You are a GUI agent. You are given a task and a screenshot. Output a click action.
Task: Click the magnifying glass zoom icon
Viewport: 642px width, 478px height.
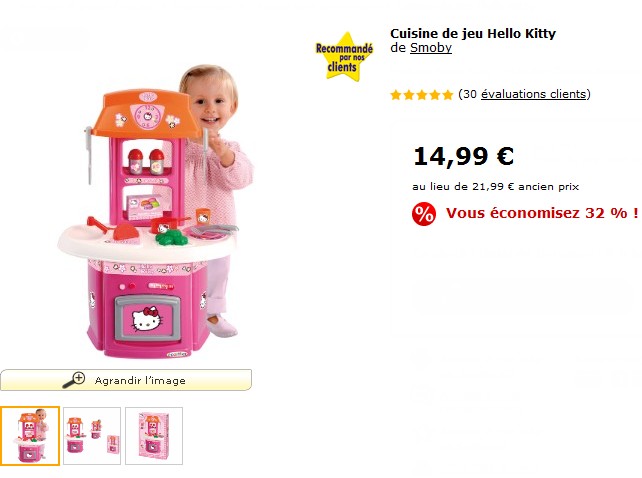(x=74, y=380)
